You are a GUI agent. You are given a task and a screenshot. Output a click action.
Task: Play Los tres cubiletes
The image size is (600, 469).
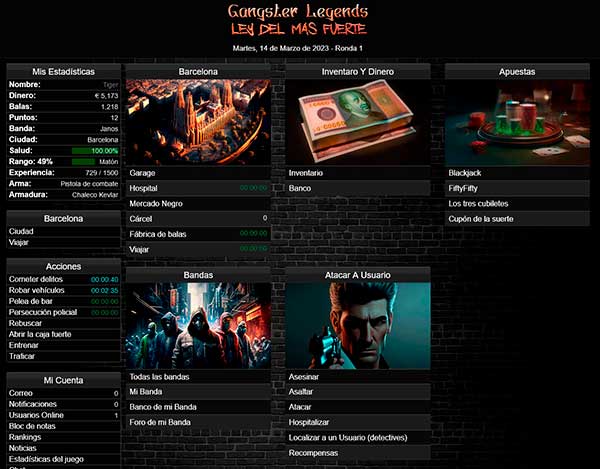point(517,204)
